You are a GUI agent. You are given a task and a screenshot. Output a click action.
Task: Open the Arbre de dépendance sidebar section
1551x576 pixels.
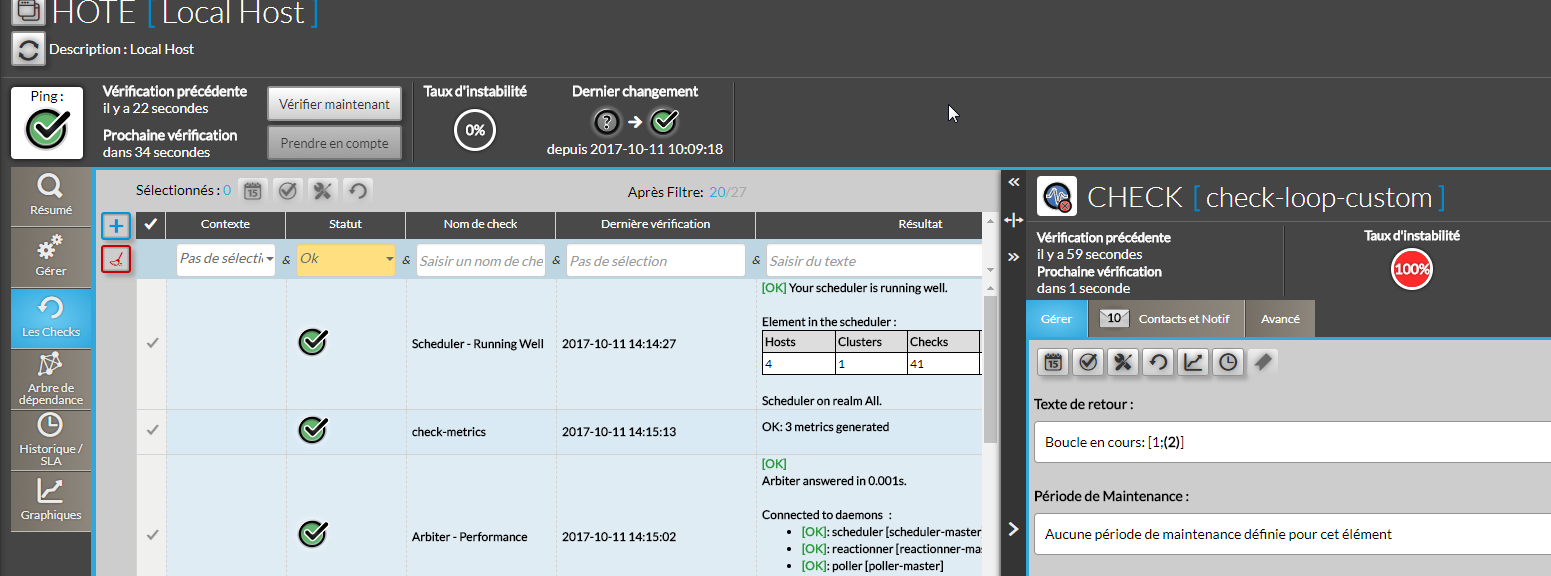50,379
